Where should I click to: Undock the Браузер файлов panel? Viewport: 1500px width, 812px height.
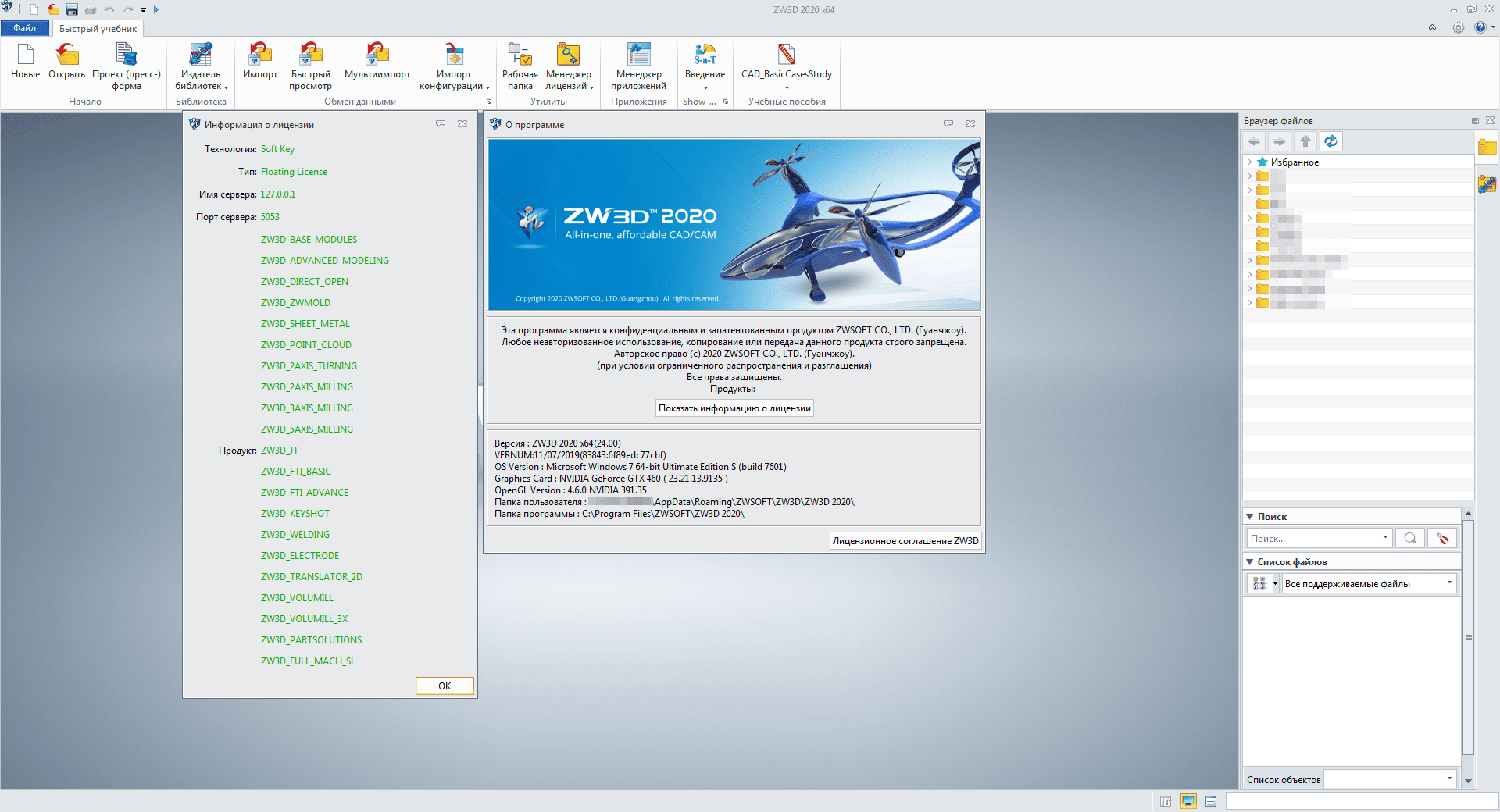[x=1475, y=121]
